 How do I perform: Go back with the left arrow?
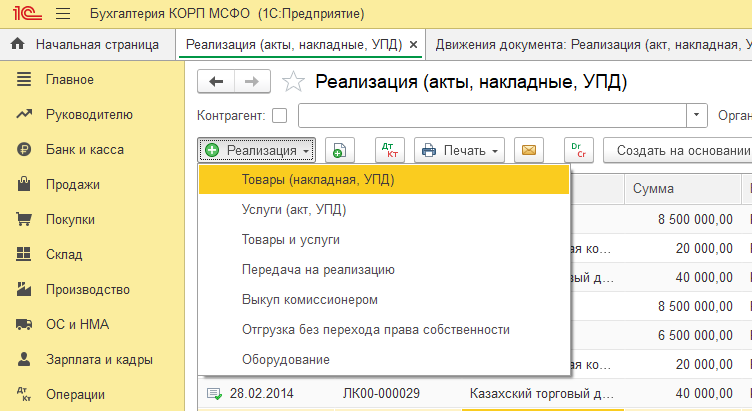pyautogui.click(x=216, y=82)
